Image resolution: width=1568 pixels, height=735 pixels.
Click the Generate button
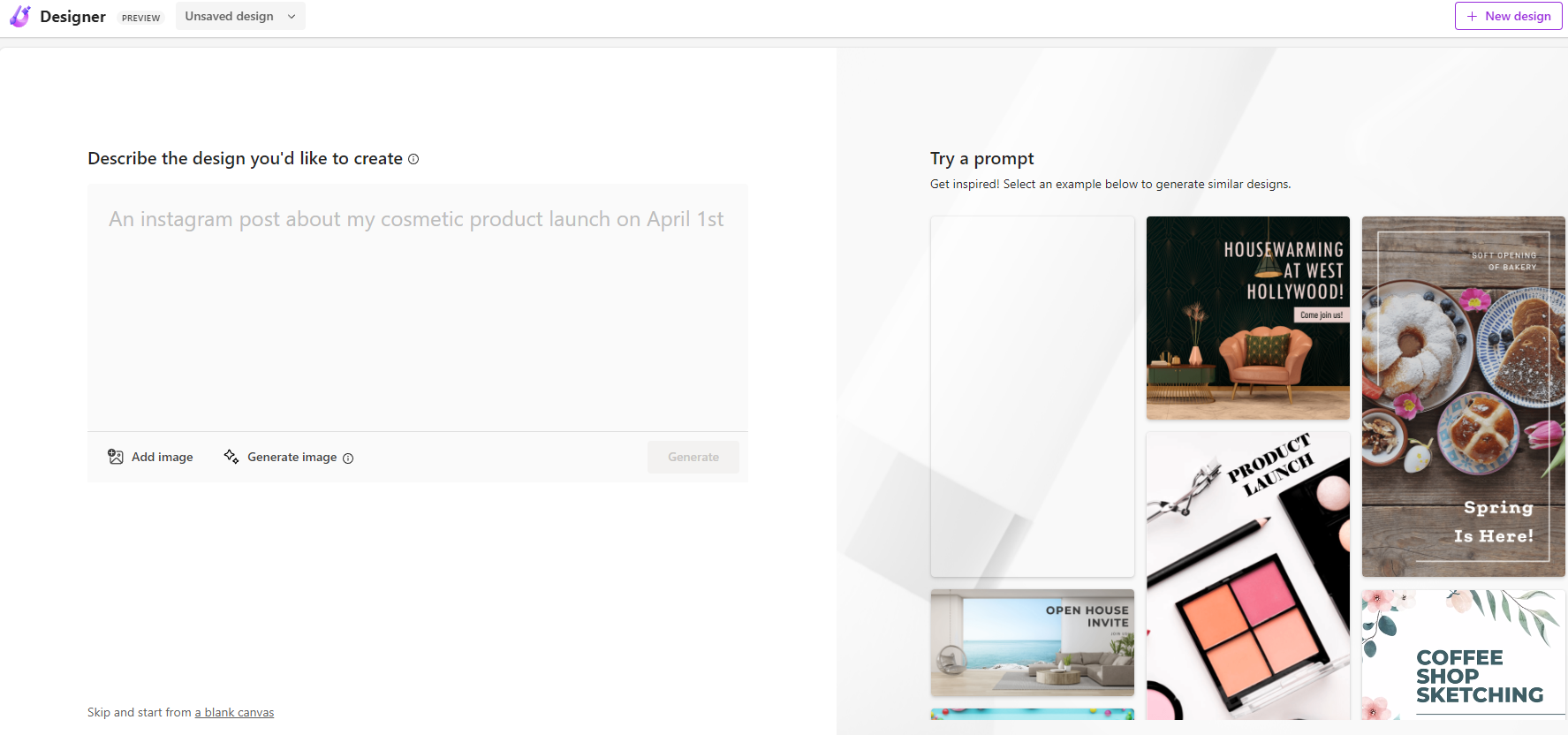693,457
